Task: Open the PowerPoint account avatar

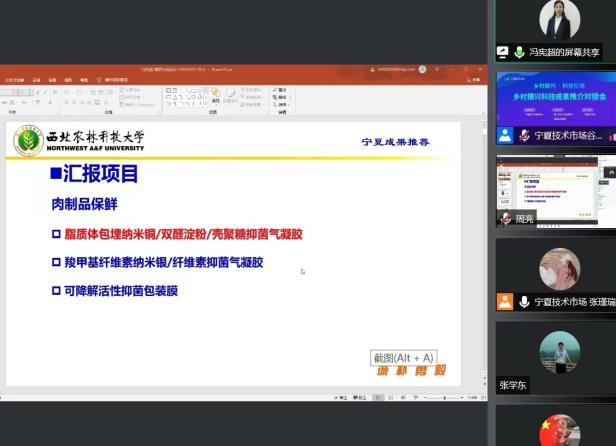Action: click(423, 70)
